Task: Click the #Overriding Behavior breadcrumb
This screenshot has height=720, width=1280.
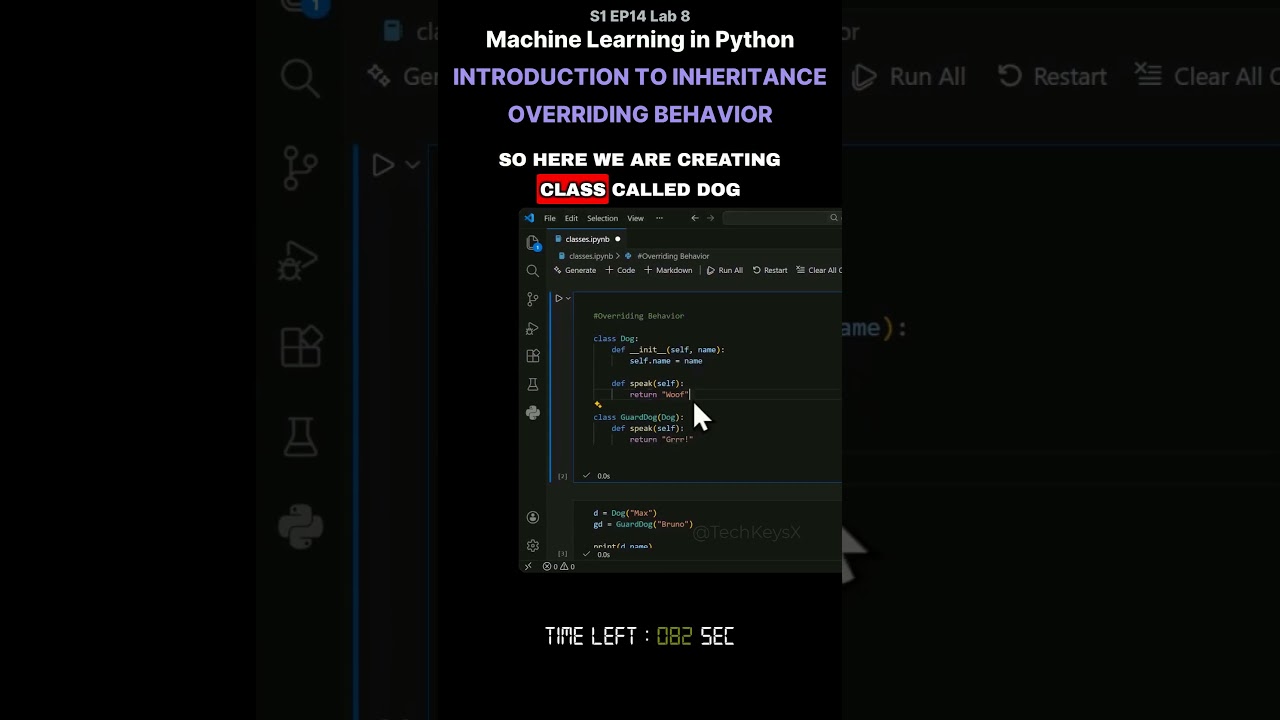Action: 673,256
